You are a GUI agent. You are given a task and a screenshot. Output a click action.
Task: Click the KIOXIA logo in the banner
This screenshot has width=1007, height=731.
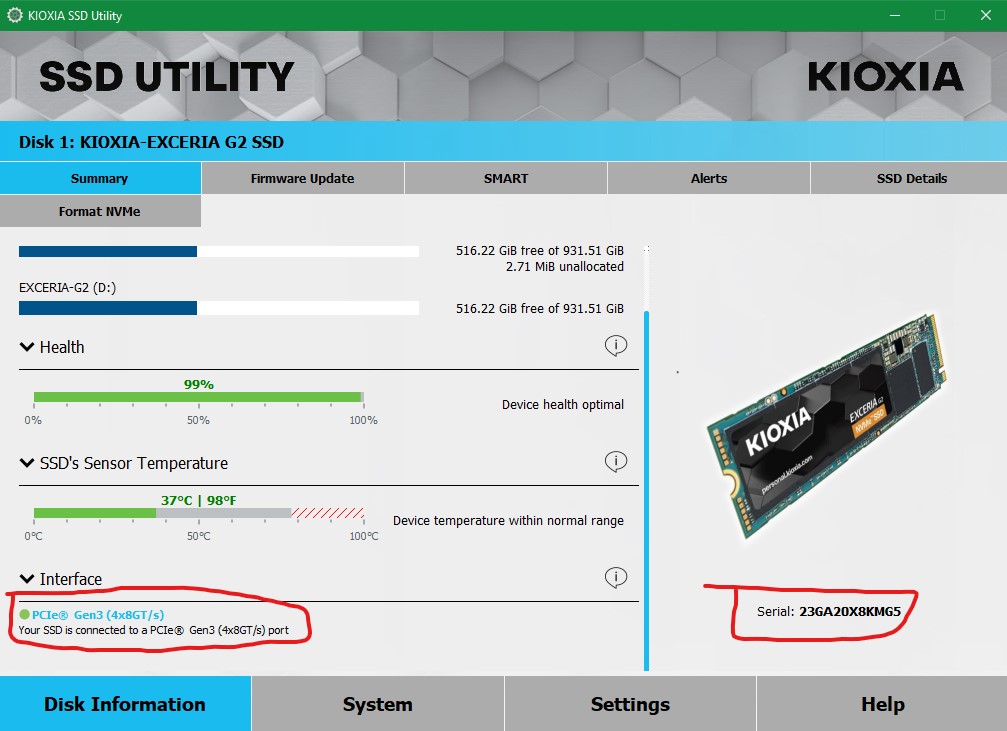(885, 76)
